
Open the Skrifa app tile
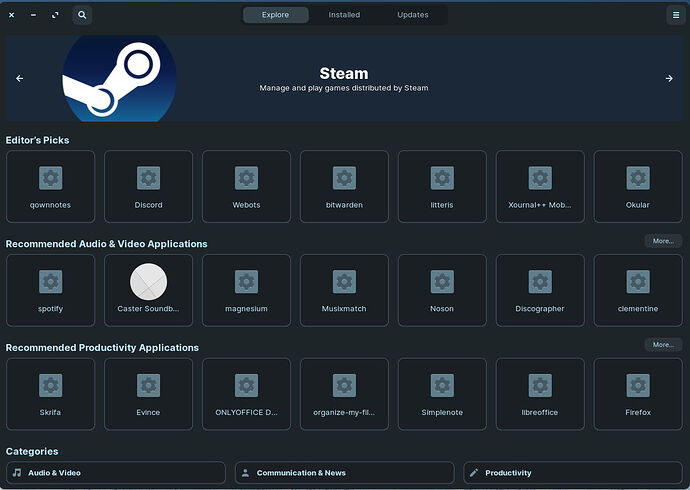tap(51, 394)
